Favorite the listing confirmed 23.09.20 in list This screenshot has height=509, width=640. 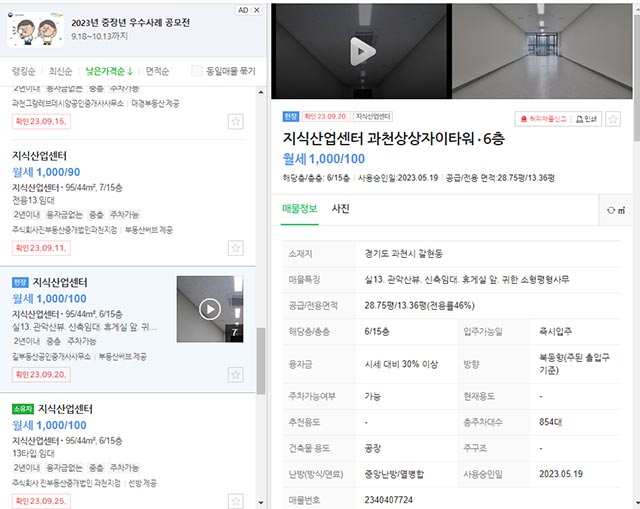tap(236, 375)
